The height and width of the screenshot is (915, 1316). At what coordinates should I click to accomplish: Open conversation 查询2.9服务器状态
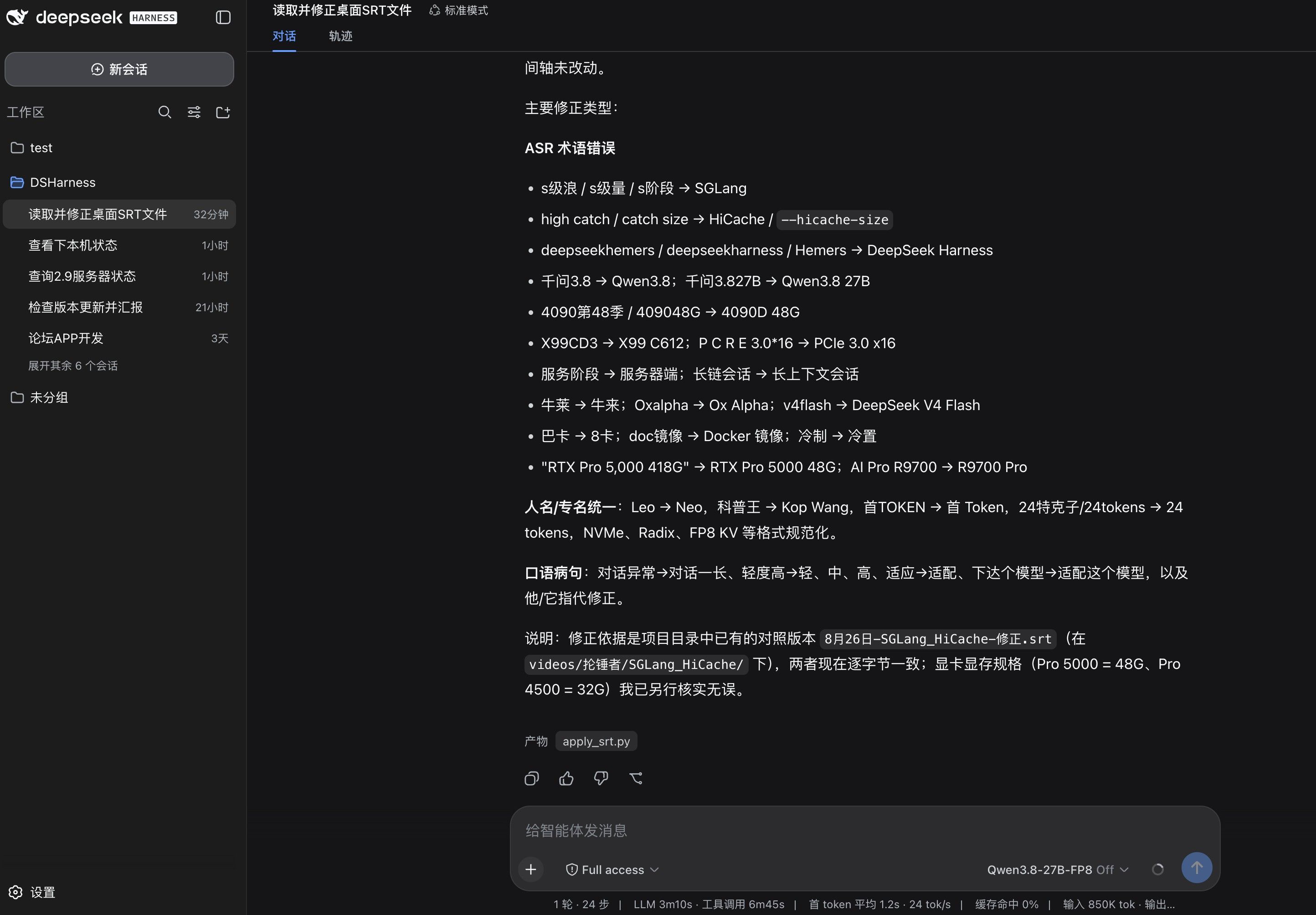[x=119, y=276]
